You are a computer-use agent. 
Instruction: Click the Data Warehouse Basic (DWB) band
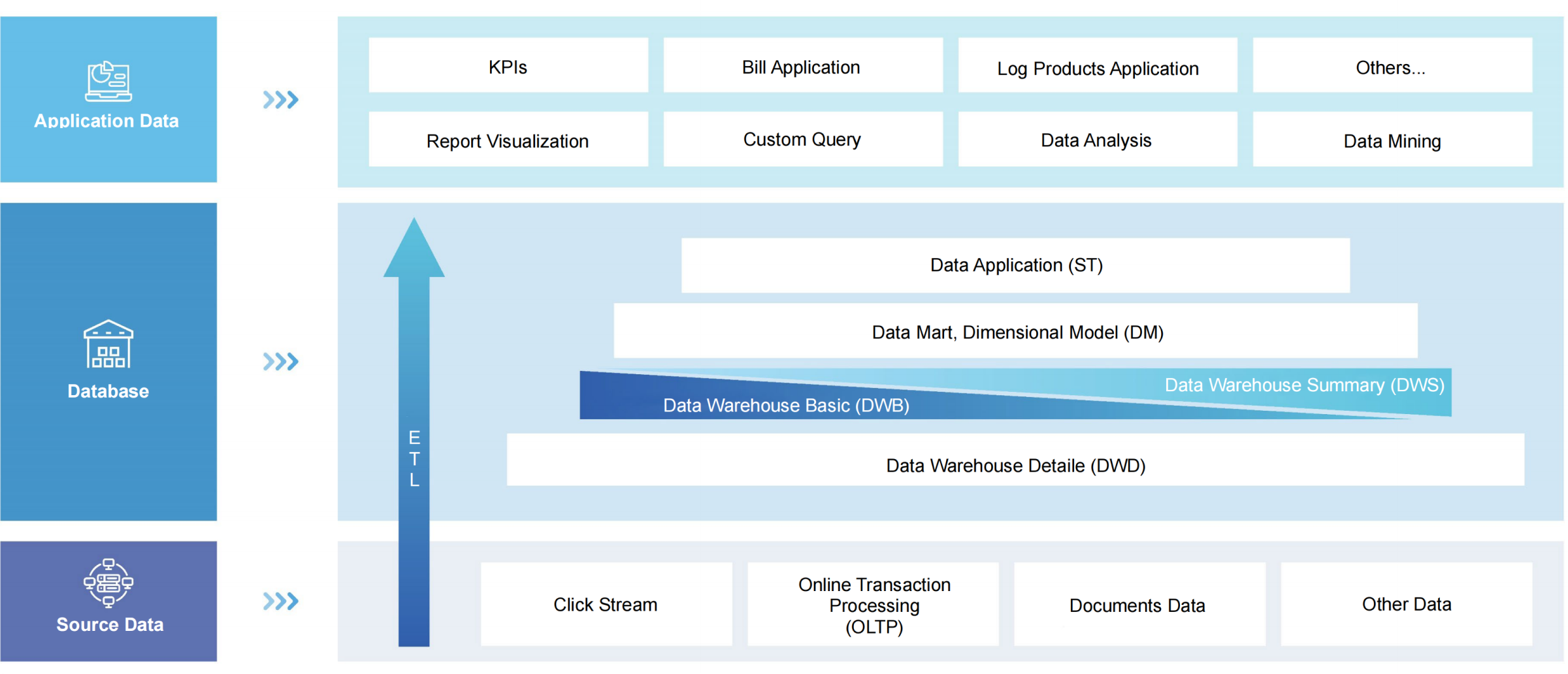point(785,405)
